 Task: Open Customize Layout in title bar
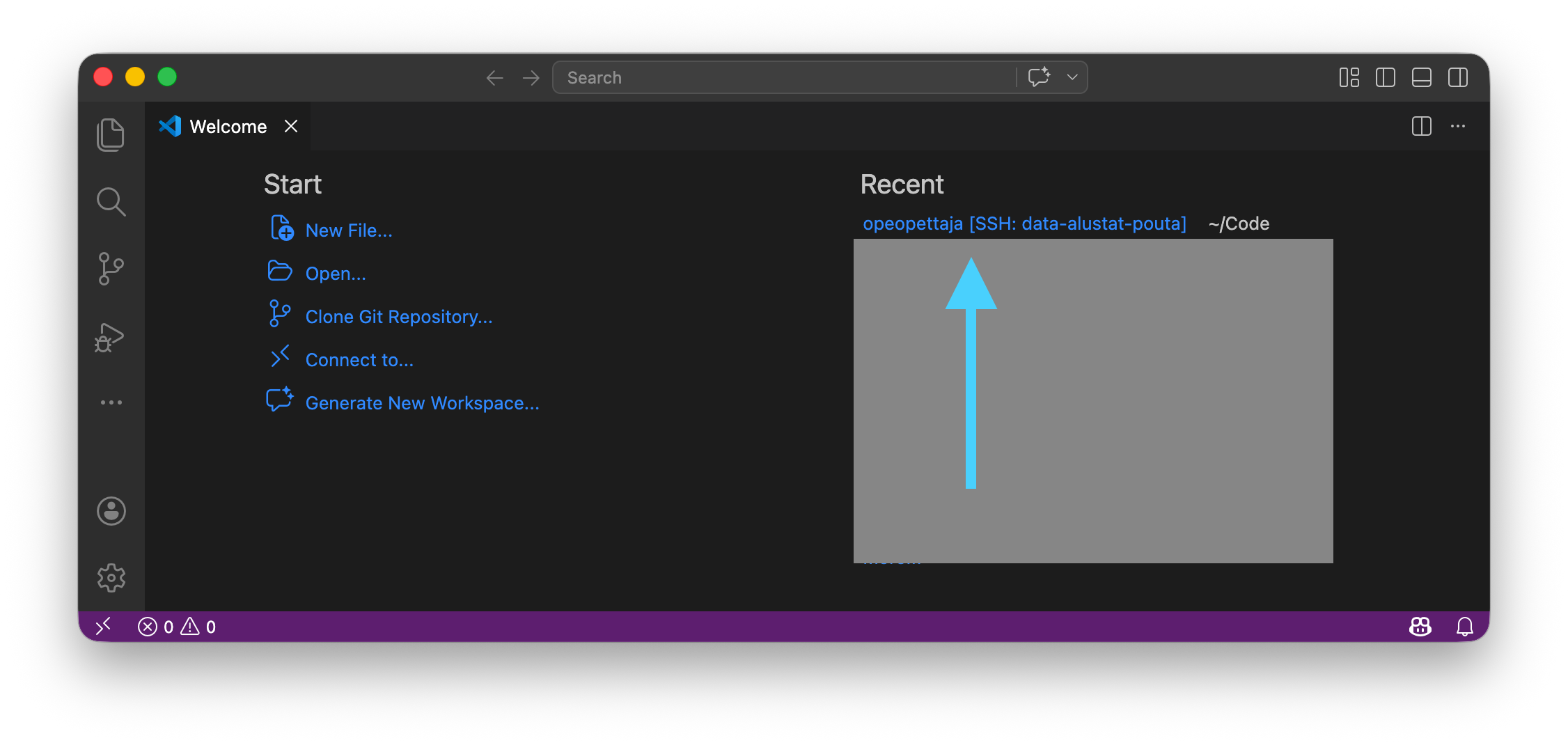click(x=1349, y=77)
